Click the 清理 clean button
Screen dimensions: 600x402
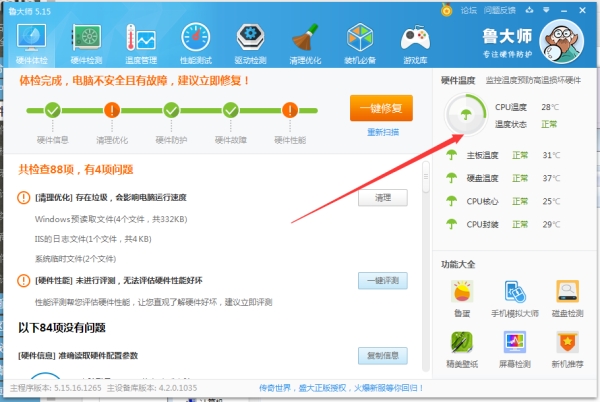coord(383,198)
